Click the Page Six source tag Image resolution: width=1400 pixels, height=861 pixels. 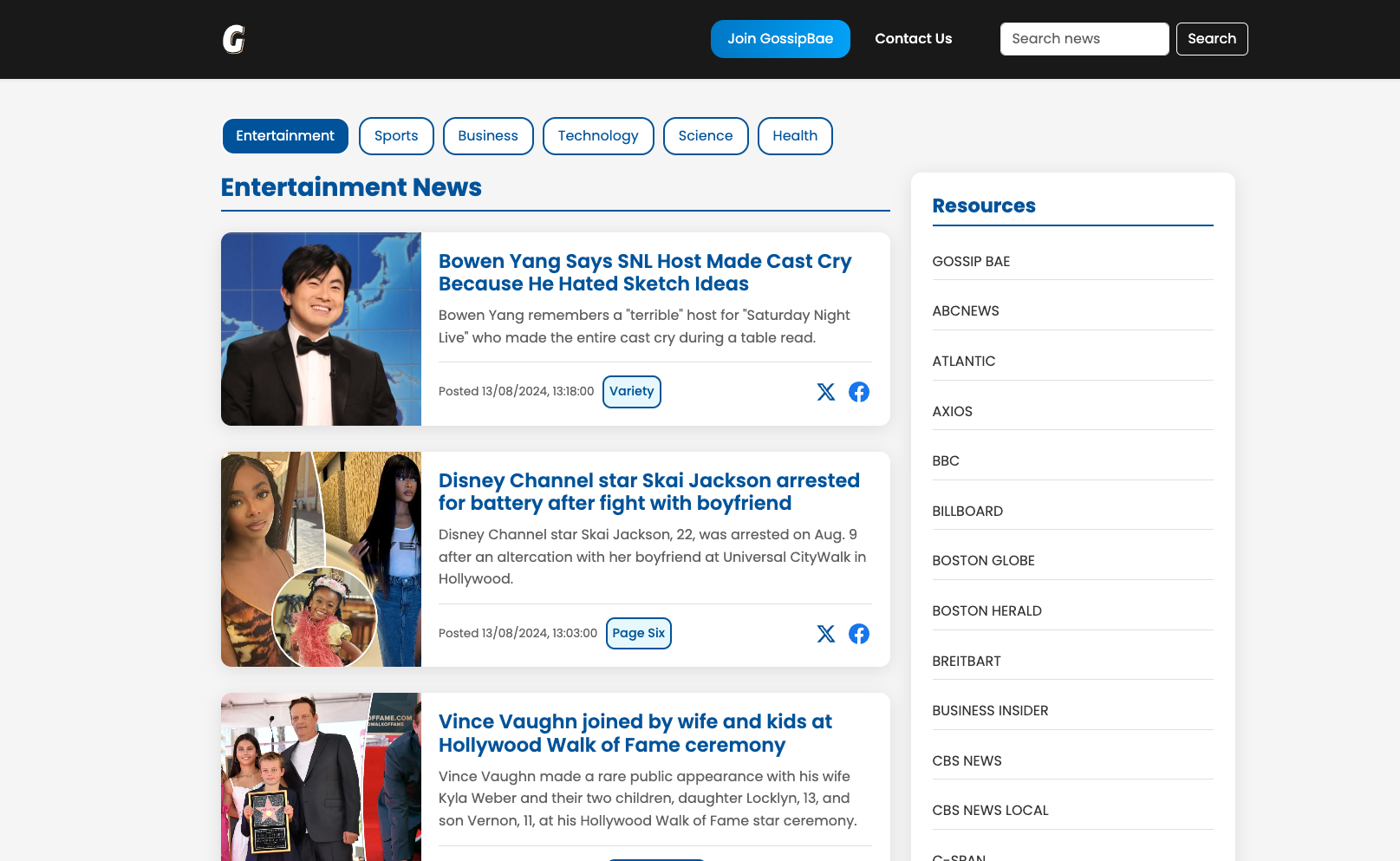639,634
